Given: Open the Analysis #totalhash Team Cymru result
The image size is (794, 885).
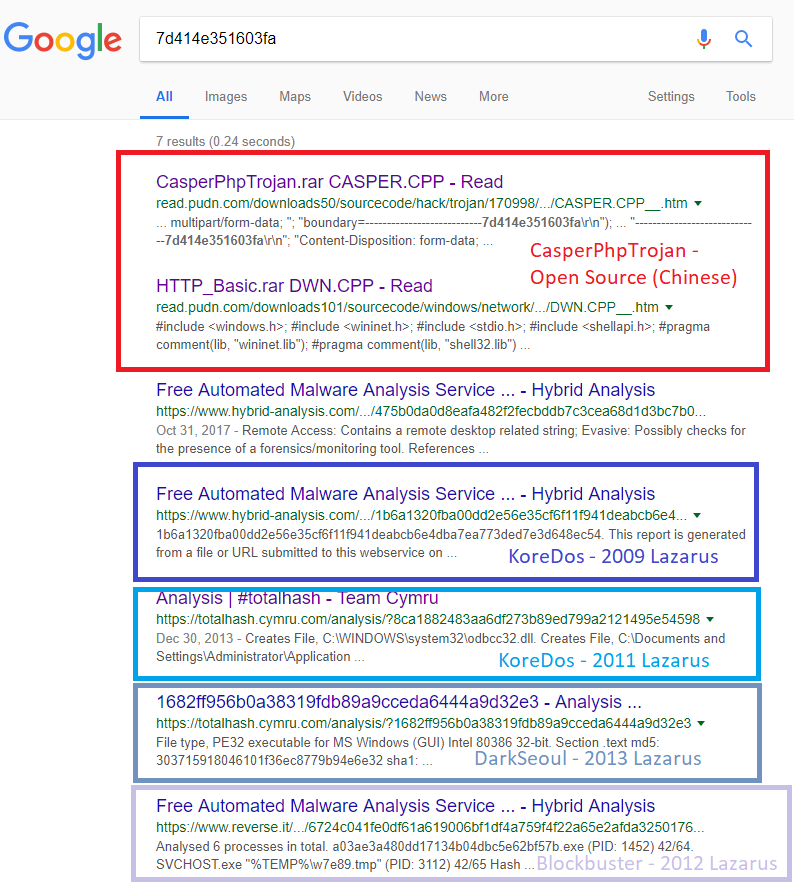Looking at the screenshot, I should point(297,598).
